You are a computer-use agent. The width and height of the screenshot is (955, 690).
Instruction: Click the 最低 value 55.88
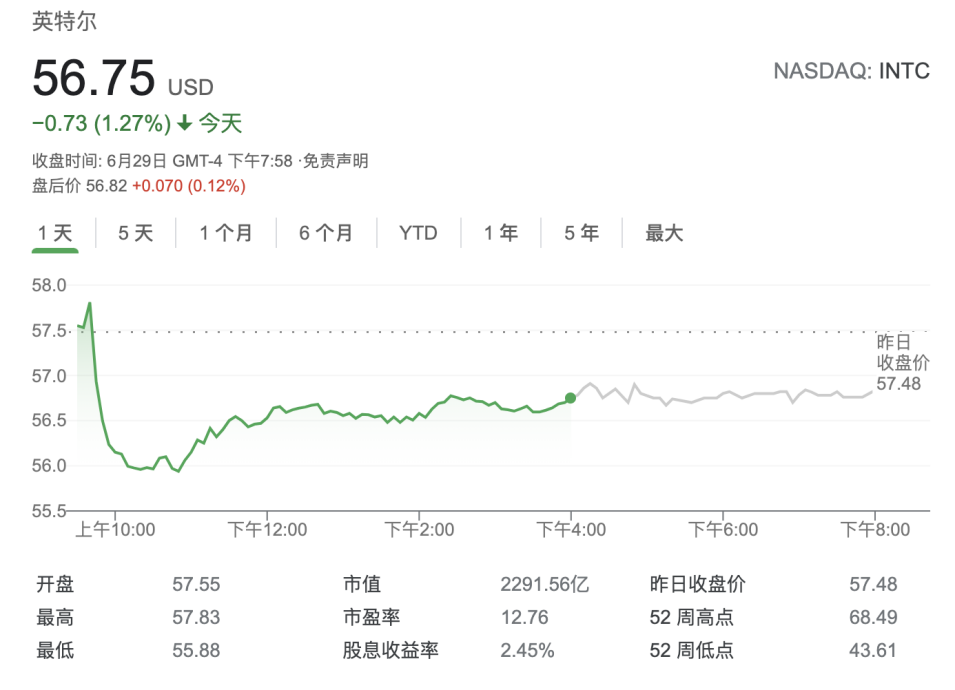tap(196, 650)
